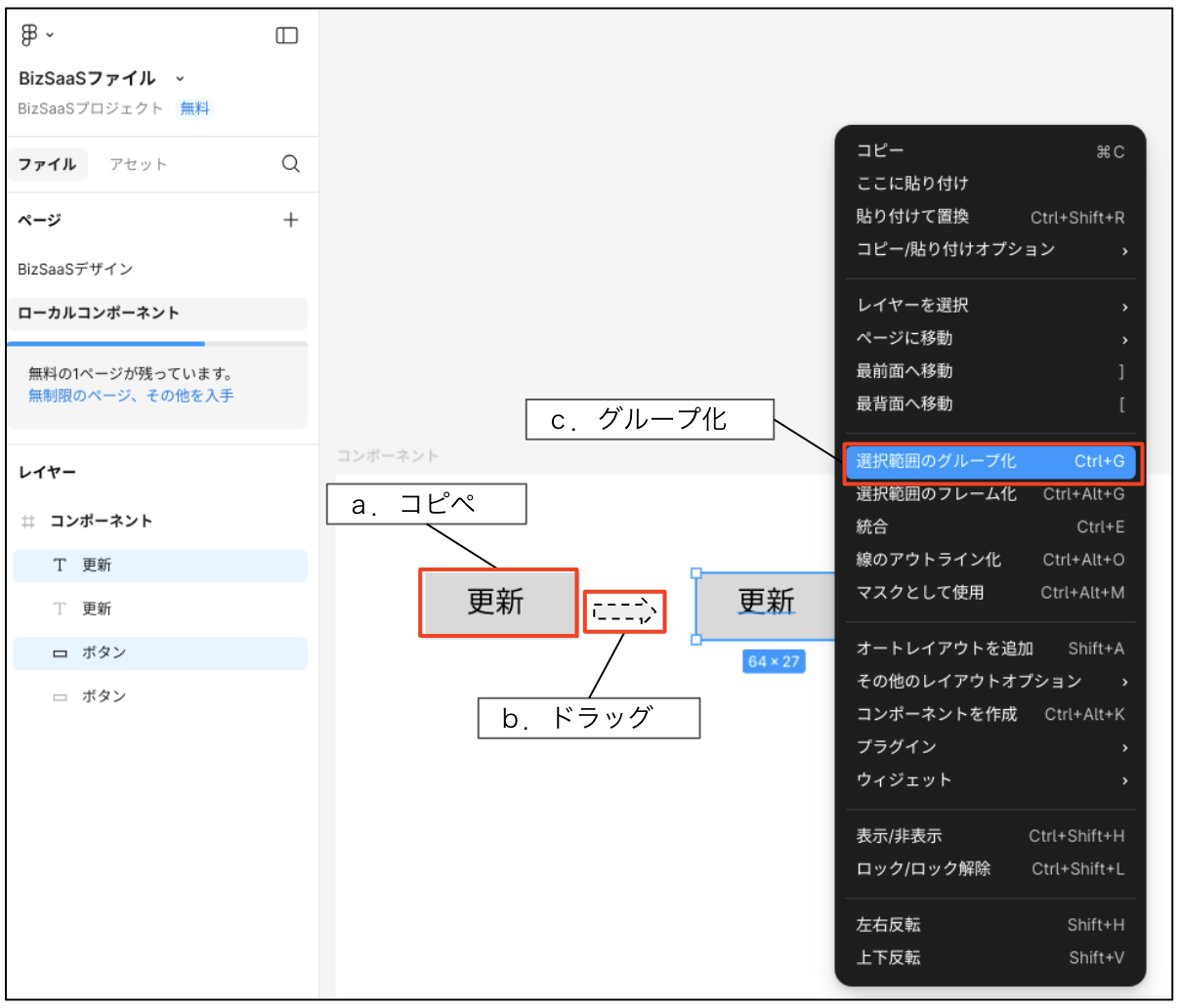Screen dimensions: 1179x1008
Task: Switch to the アセット tab
Action: click(x=138, y=164)
